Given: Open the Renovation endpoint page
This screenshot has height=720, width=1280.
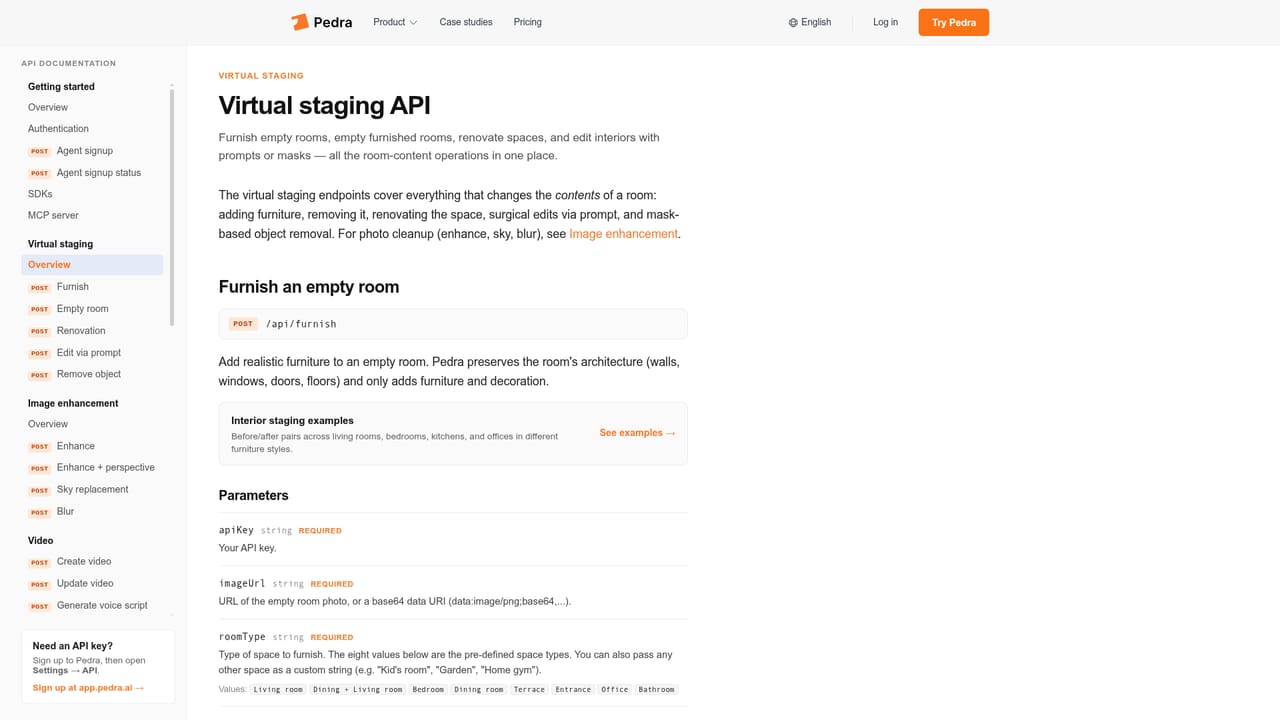Looking at the screenshot, I should (x=81, y=331).
